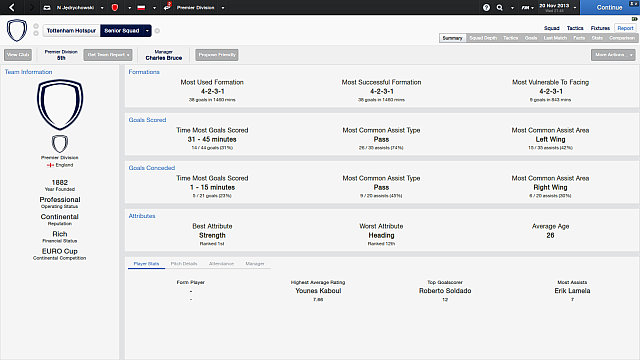Open the Tactics top menu

(575, 28)
